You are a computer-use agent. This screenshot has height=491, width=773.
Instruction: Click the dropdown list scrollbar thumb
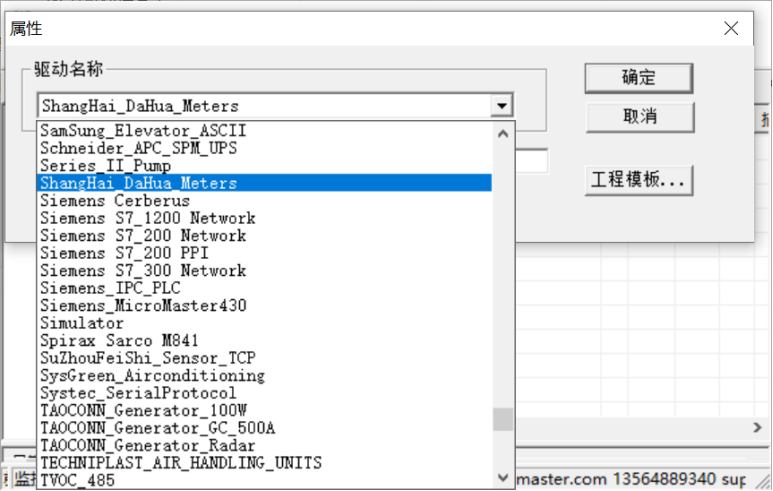point(503,420)
